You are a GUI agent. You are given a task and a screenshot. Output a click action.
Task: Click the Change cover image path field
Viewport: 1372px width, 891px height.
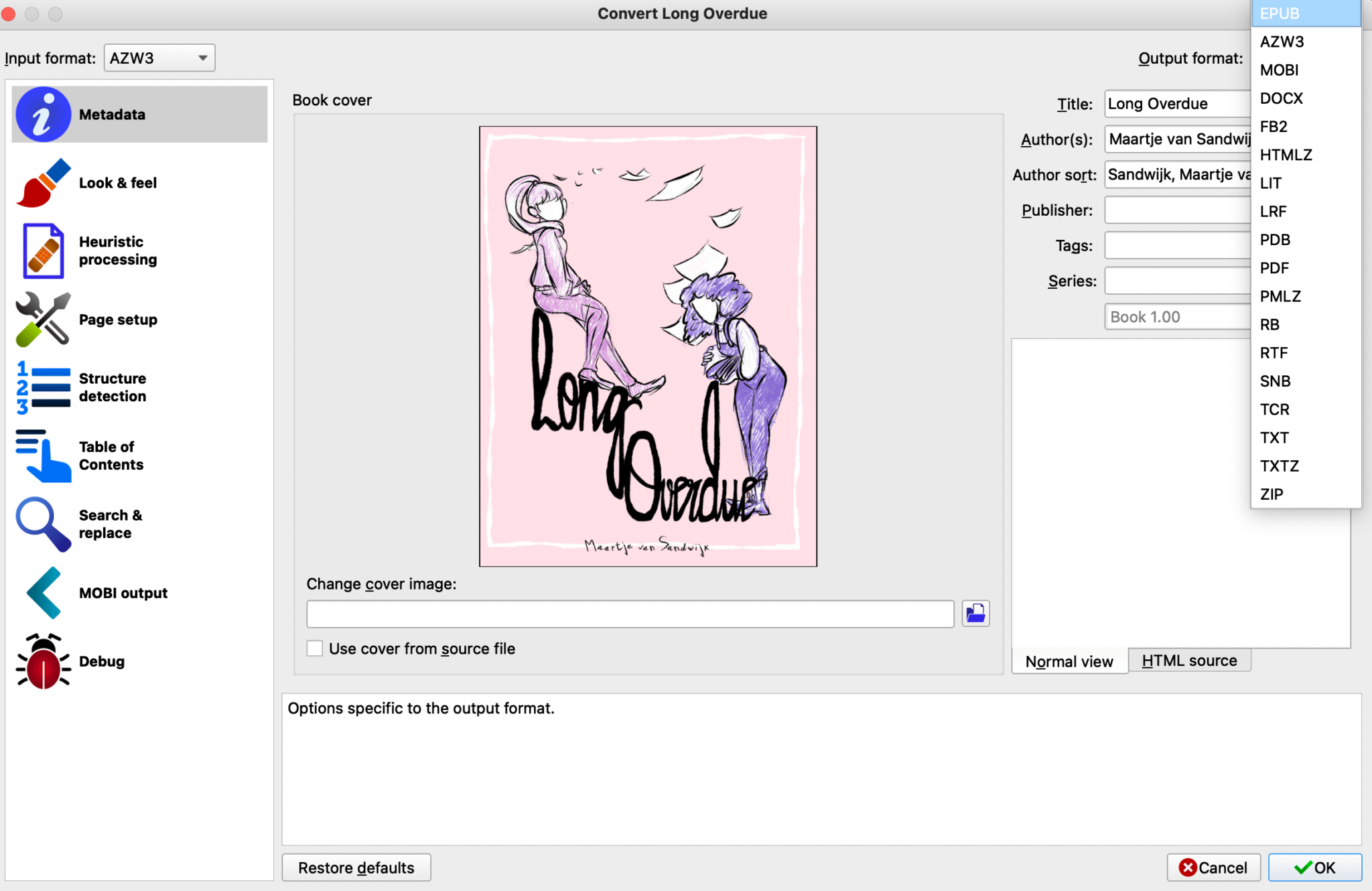tap(630, 614)
